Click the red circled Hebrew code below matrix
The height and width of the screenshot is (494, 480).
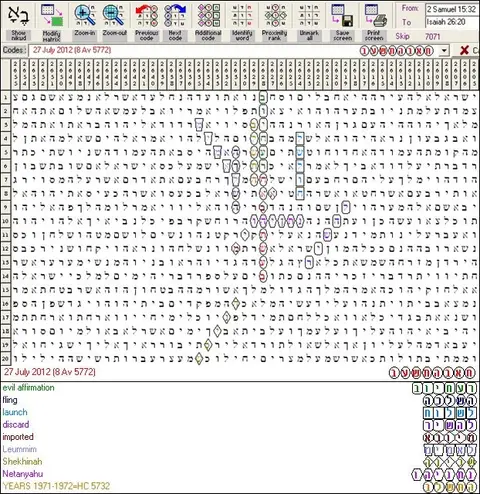pos(432,373)
